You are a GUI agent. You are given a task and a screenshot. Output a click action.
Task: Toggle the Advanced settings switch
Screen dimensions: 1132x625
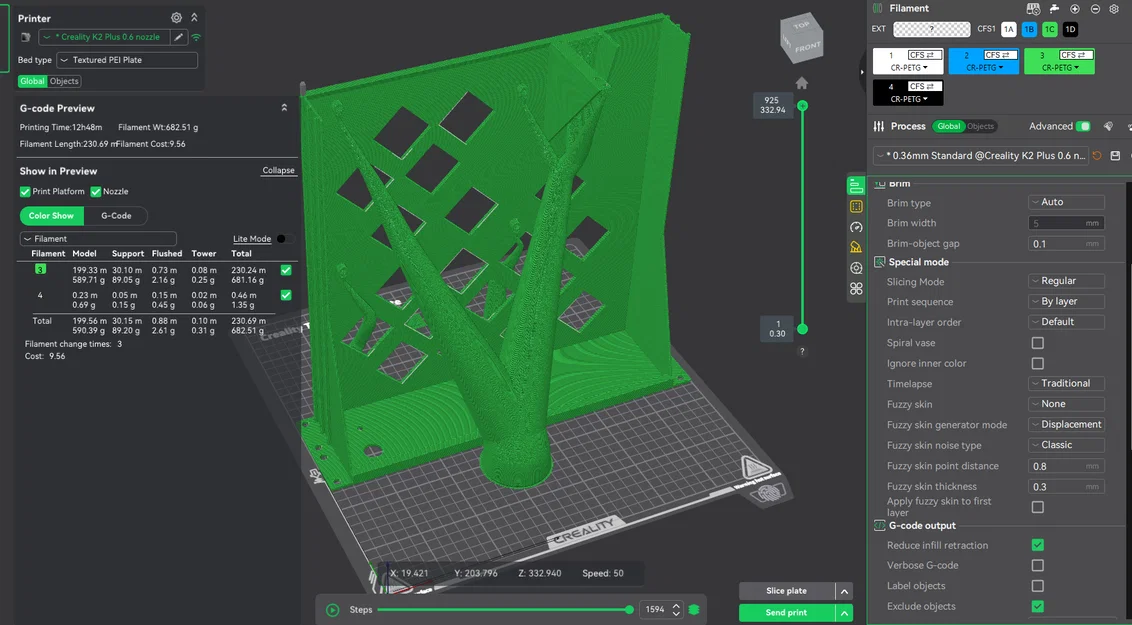(x=1083, y=126)
